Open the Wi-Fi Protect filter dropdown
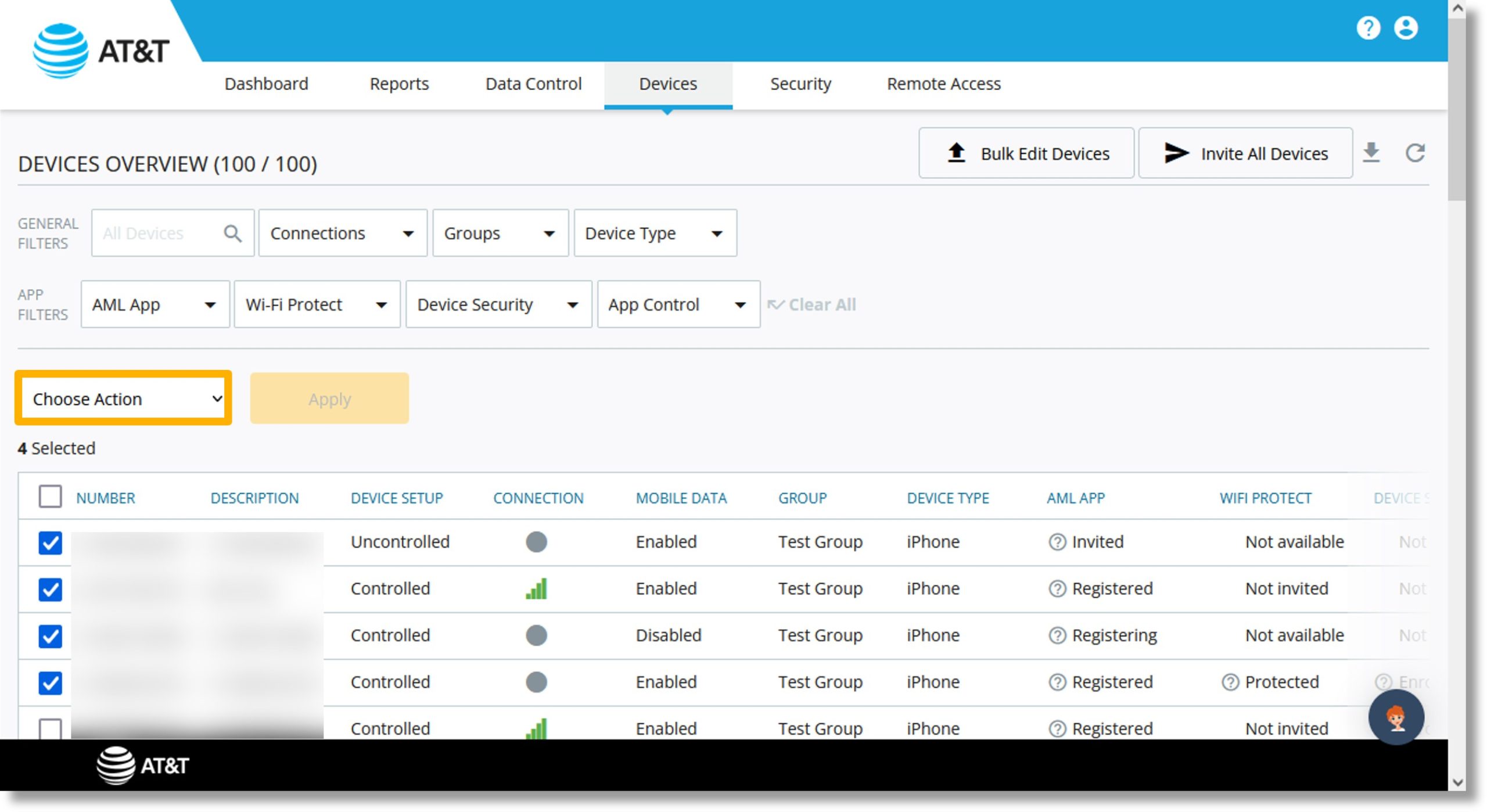This screenshot has height=812, width=1487. click(317, 304)
